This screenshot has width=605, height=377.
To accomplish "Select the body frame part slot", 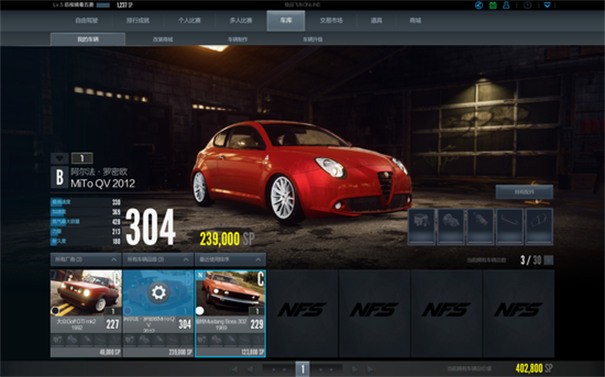I will coord(539,226).
